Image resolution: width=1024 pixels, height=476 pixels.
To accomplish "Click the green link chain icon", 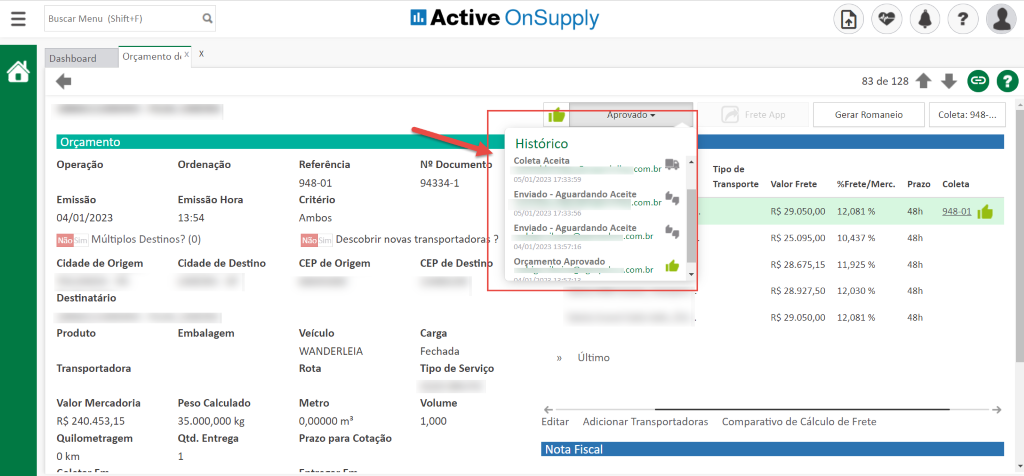I will [978, 81].
